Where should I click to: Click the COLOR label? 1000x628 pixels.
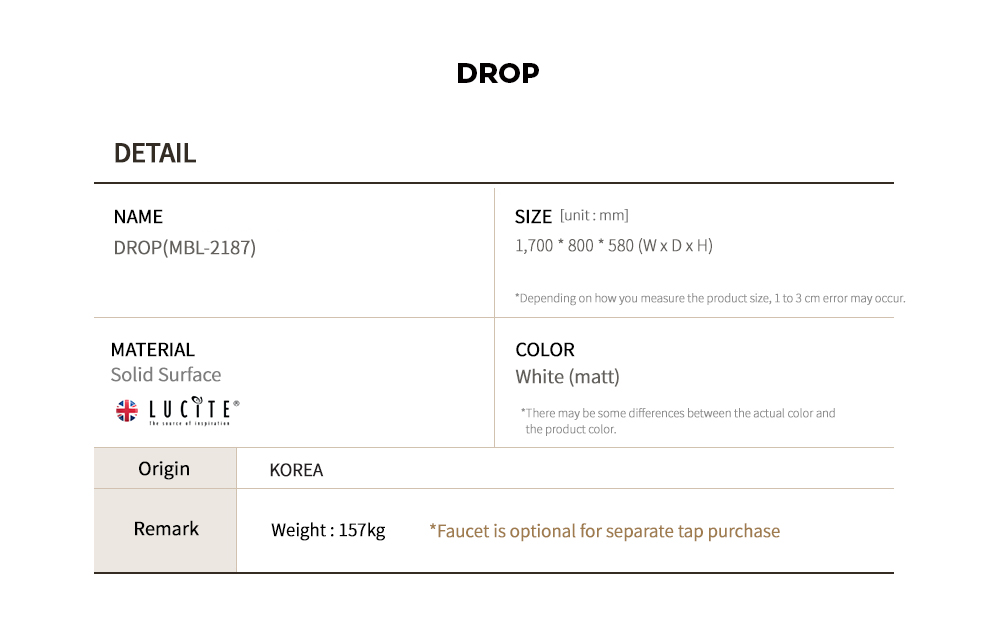[545, 349]
